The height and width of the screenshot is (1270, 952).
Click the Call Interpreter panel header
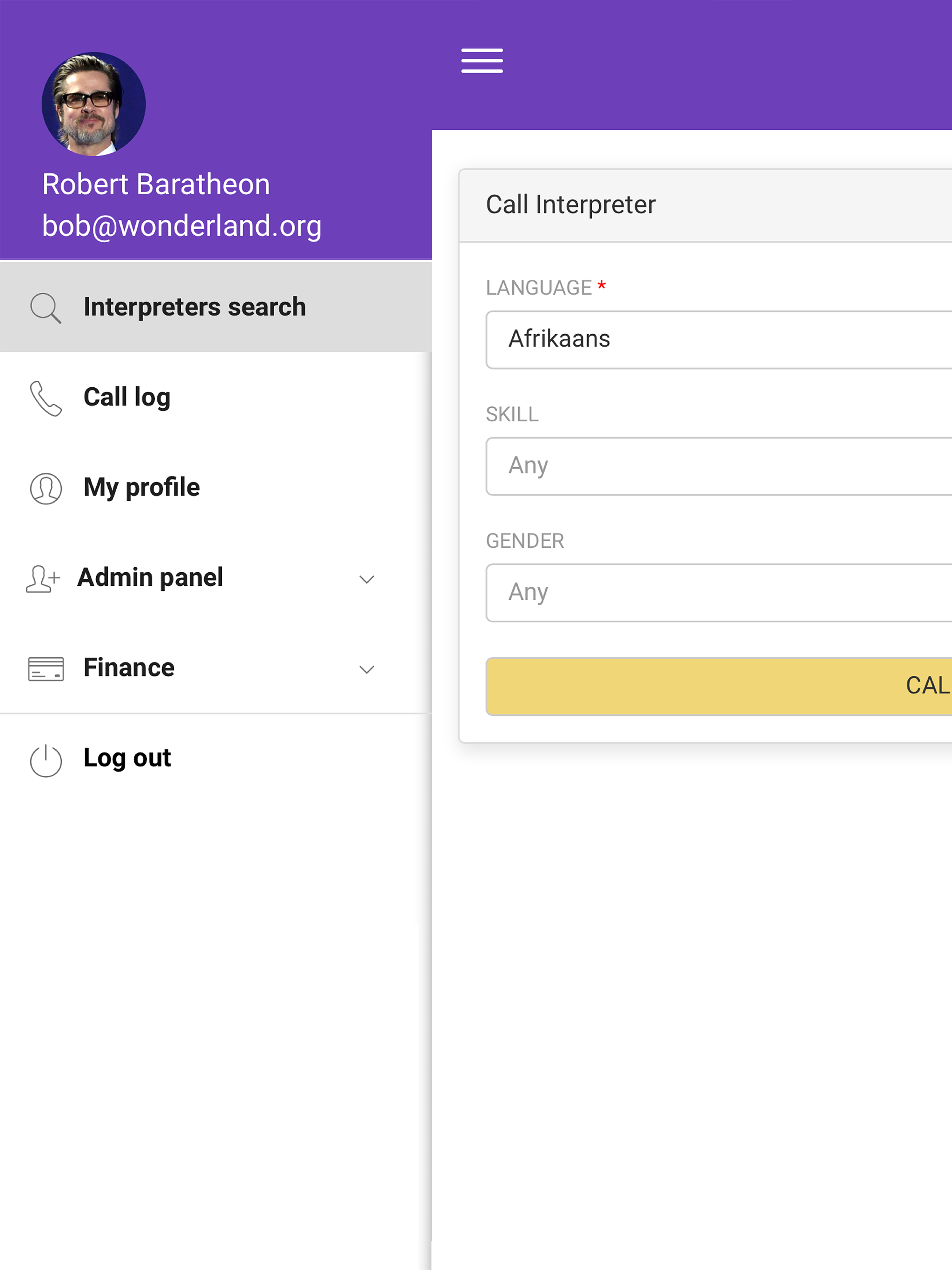(570, 204)
